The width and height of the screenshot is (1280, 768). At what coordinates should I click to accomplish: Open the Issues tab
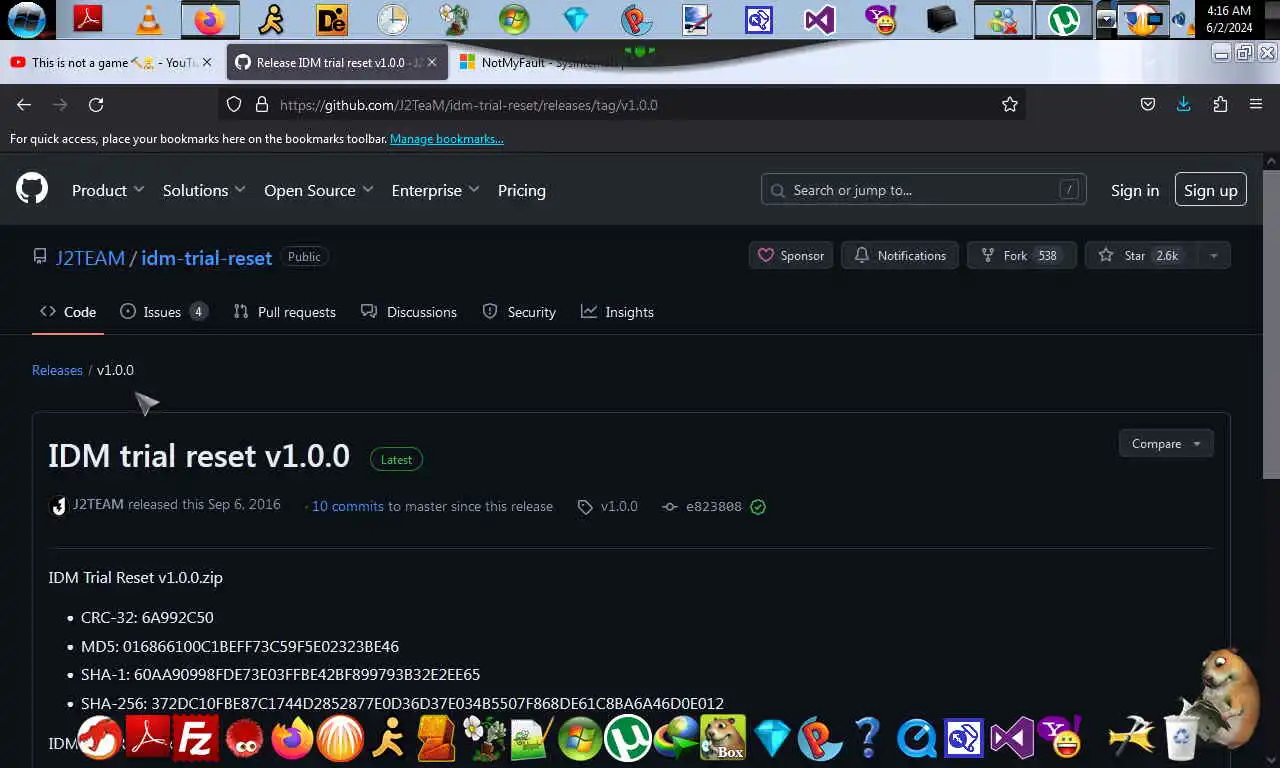[x=163, y=312]
